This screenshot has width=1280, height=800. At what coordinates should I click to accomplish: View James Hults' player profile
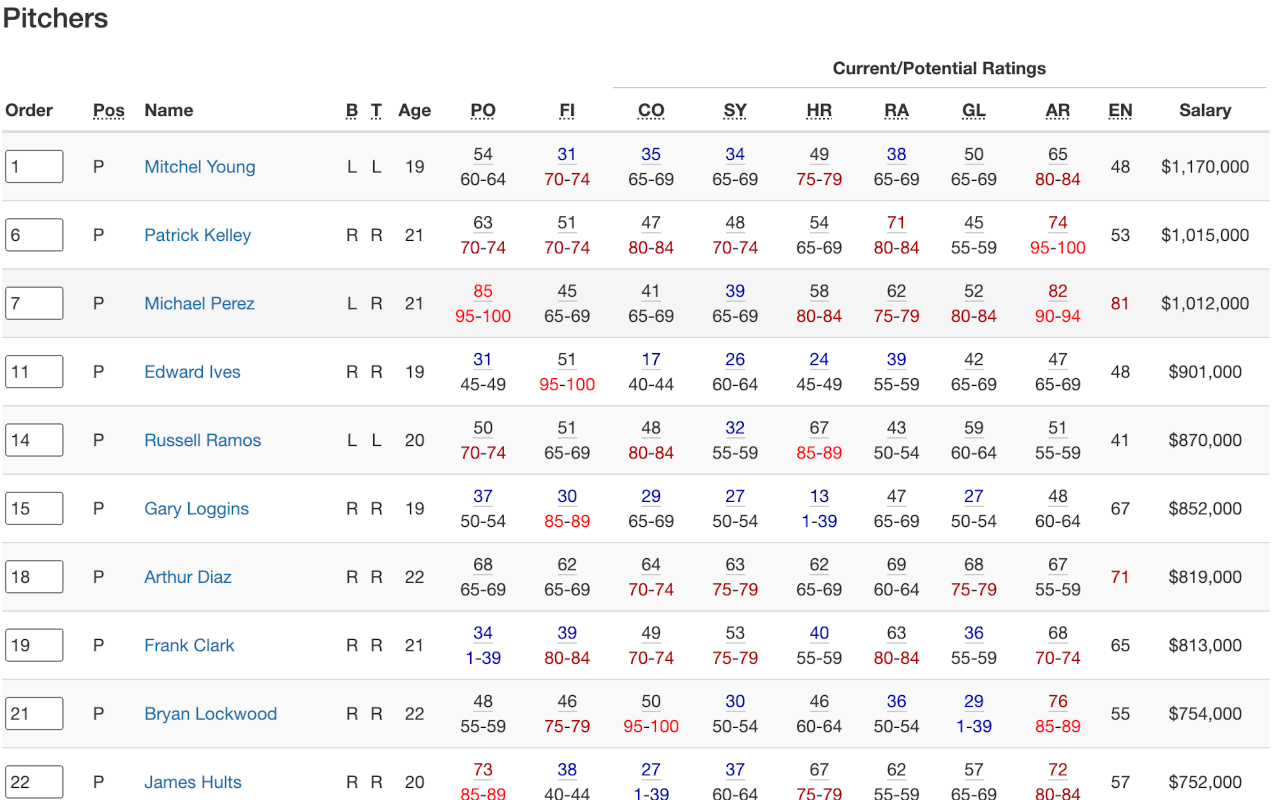[x=192, y=782]
